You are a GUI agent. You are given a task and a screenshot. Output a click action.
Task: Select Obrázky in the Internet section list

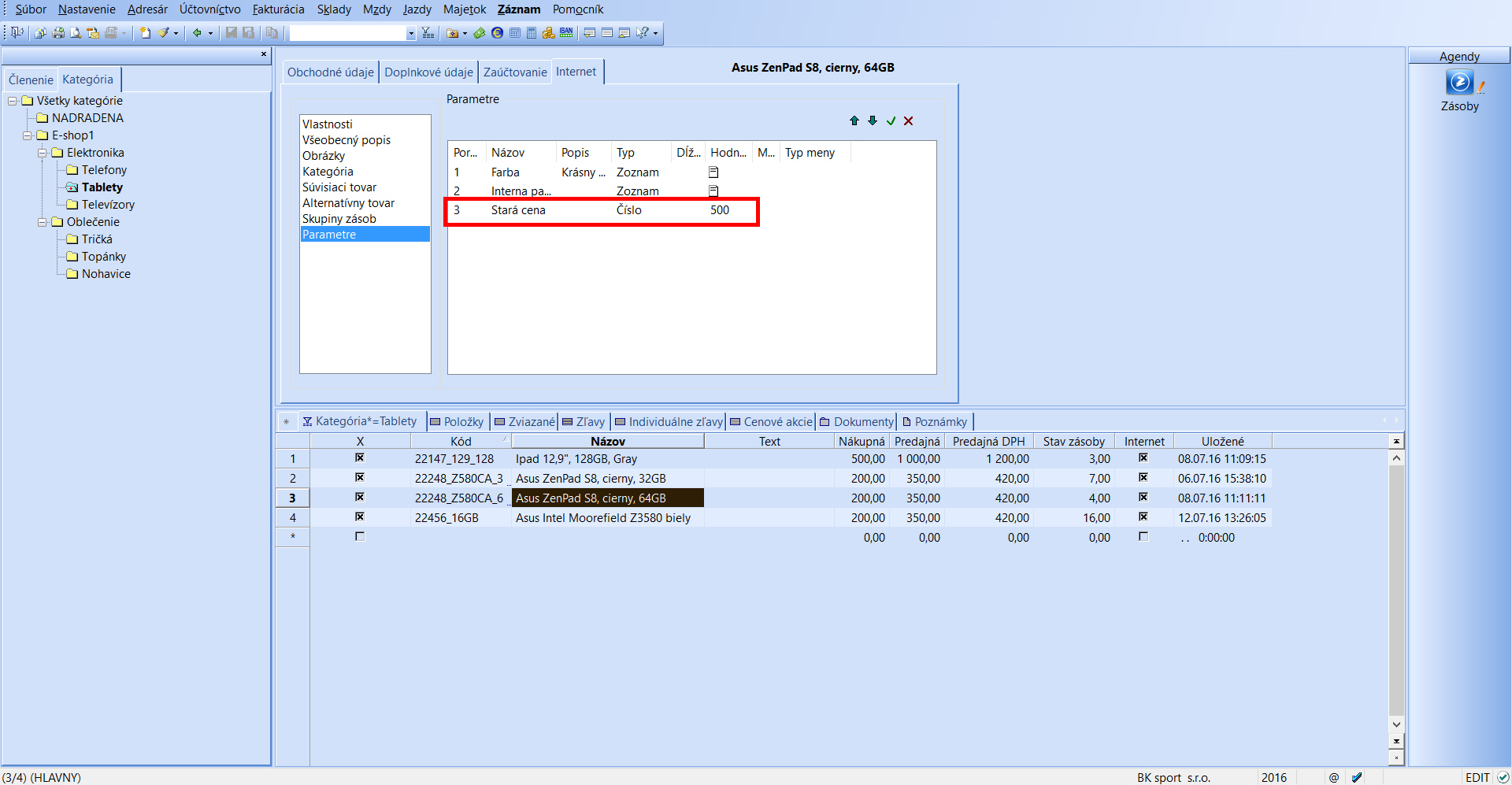click(324, 156)
